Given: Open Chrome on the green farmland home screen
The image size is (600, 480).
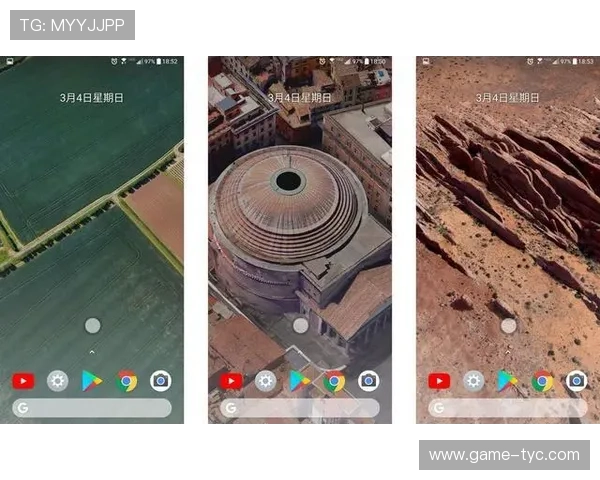Looking at the screenshot, I should tap(126, 381).
